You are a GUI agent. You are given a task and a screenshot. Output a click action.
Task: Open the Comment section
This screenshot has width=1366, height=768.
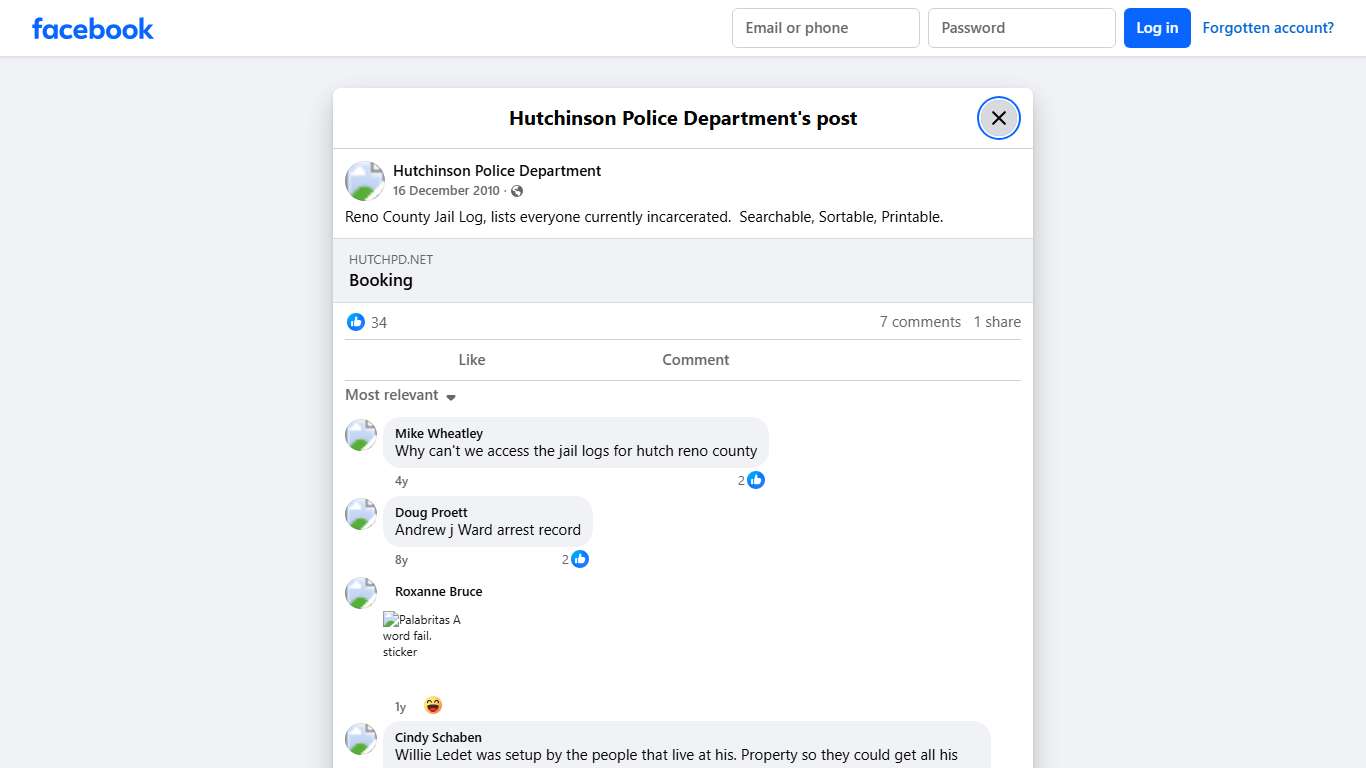[x=694, y=360]
